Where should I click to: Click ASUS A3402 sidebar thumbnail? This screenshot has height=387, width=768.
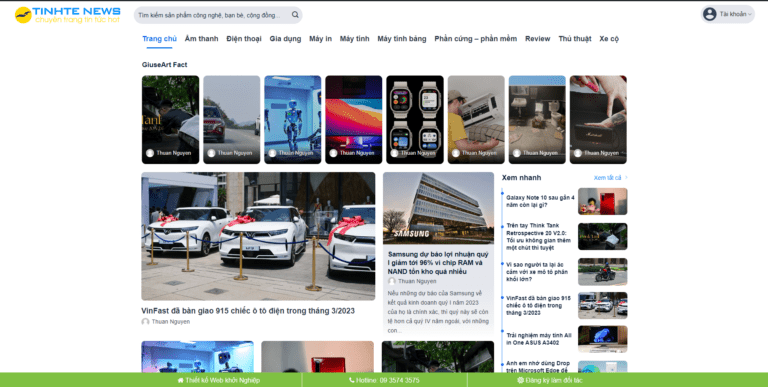pyautogui.click(x=602, y=339)
